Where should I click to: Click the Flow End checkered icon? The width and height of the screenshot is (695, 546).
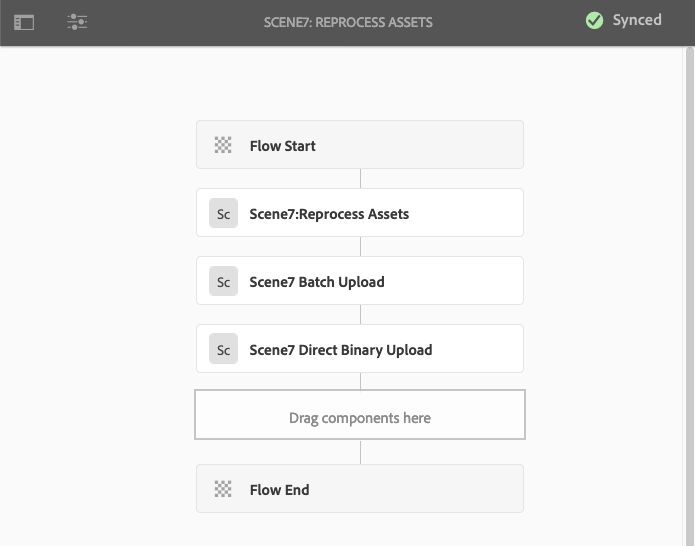223,490
